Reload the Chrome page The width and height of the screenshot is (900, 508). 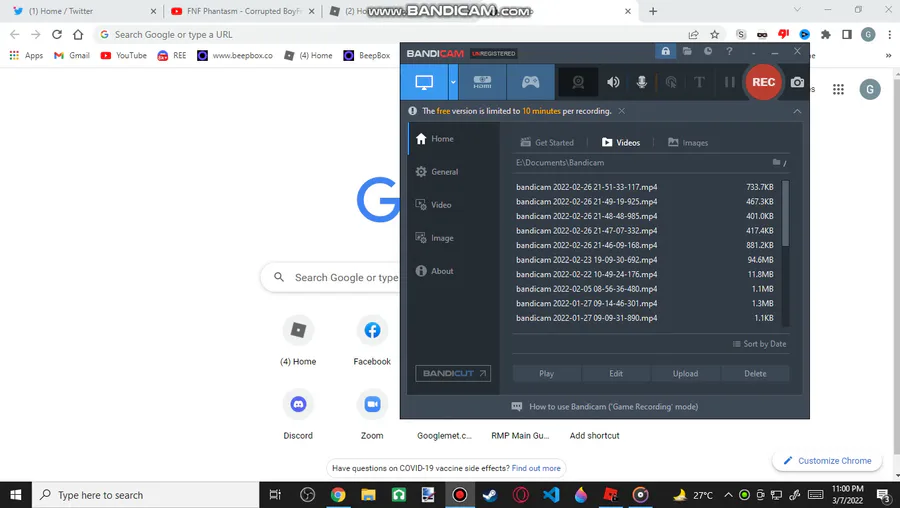coord(57,34)
